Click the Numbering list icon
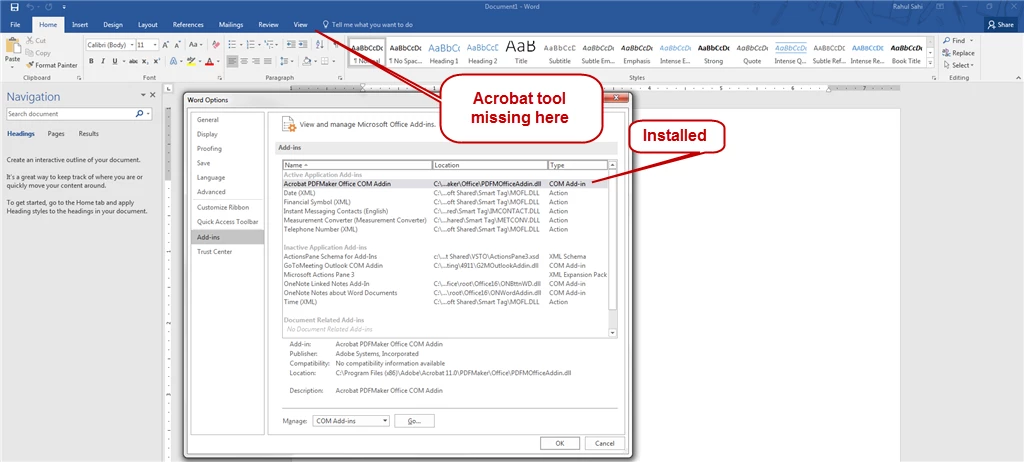 coord(251,45)
